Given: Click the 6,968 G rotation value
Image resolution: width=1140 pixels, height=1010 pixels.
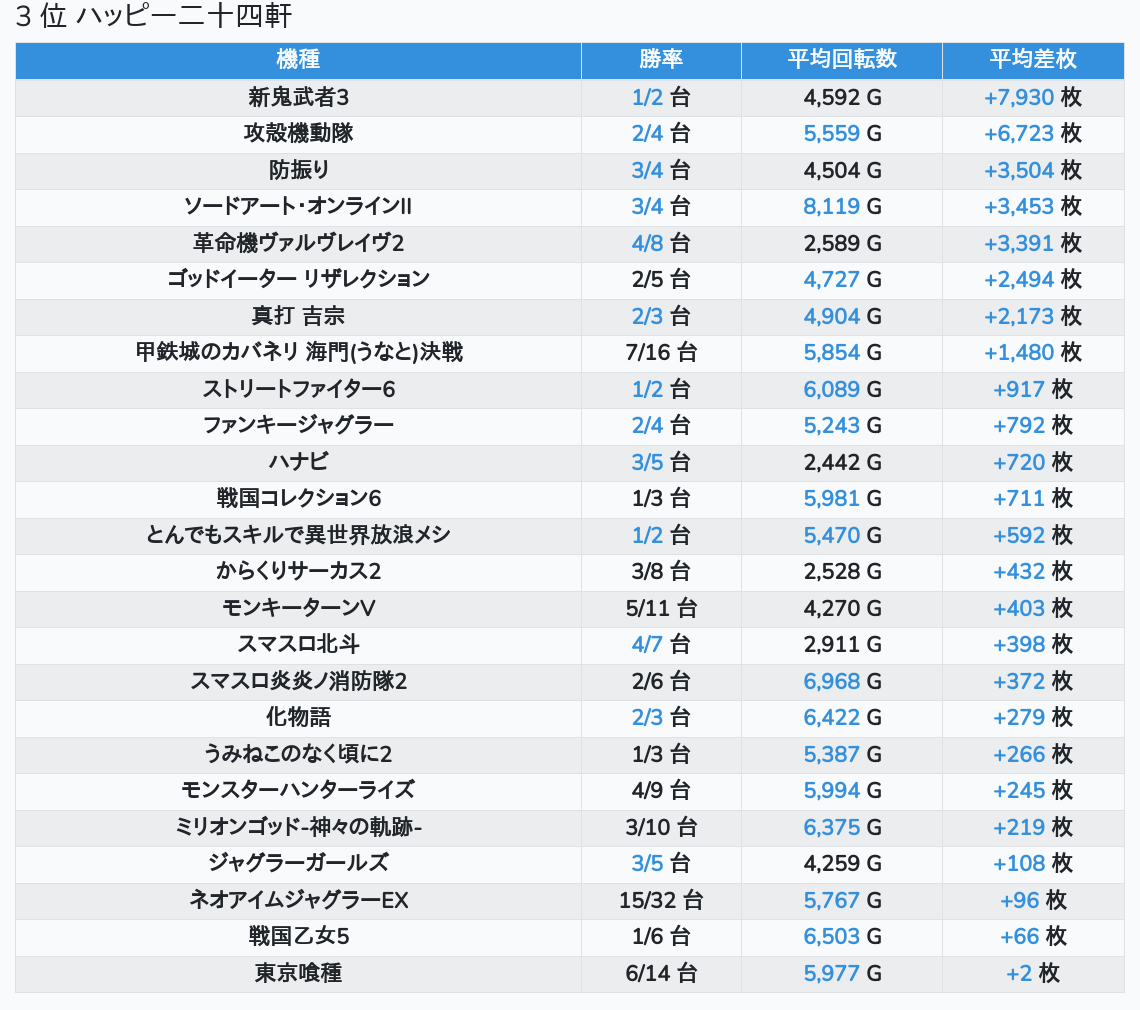Looking at the screenshot, I should (842, 681).
